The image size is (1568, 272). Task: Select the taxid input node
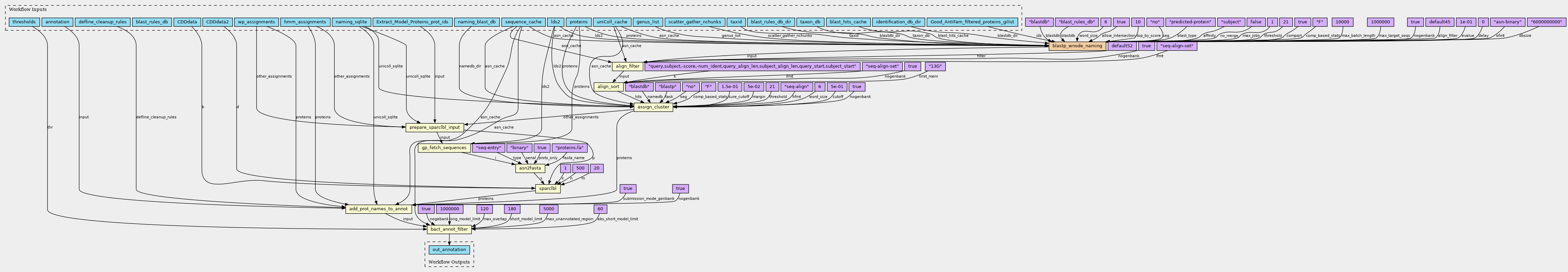tap(736, 22)
